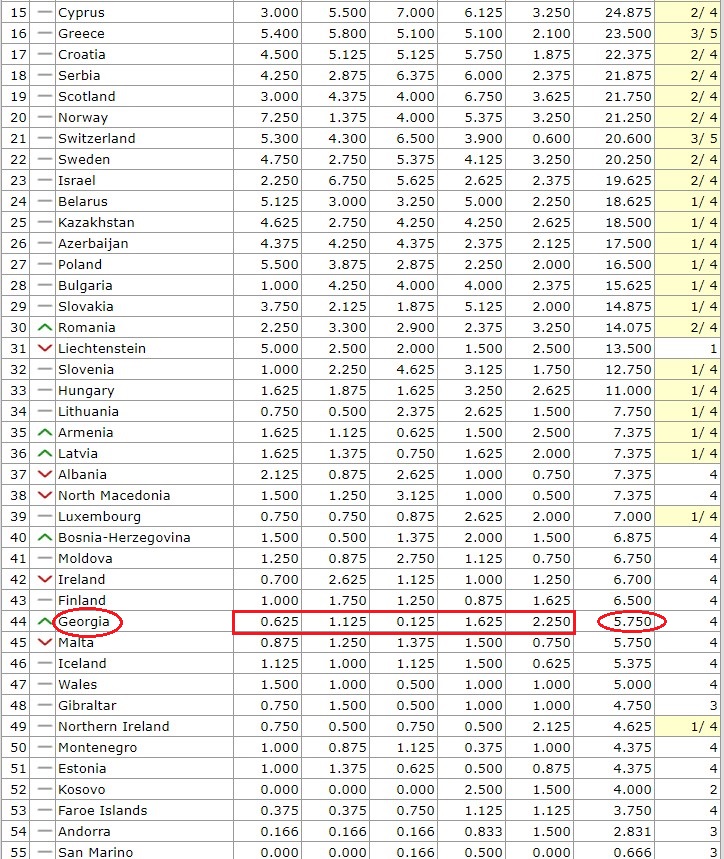The height and width of the screenshot is (859, 724).
Task: Click the country name Moldova
Action: click(x=85, y=558)
